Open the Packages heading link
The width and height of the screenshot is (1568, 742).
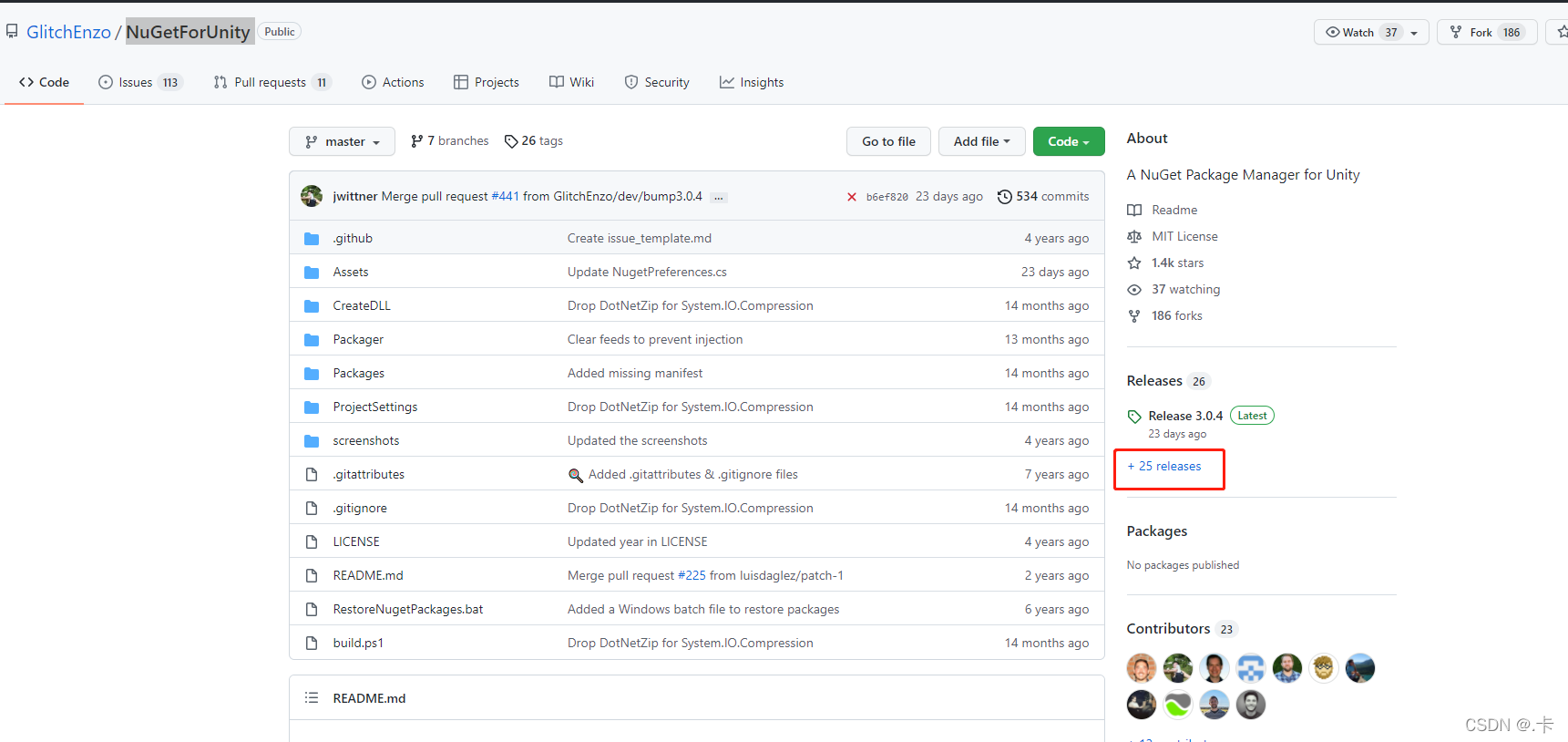click(x=1157, y=531)
